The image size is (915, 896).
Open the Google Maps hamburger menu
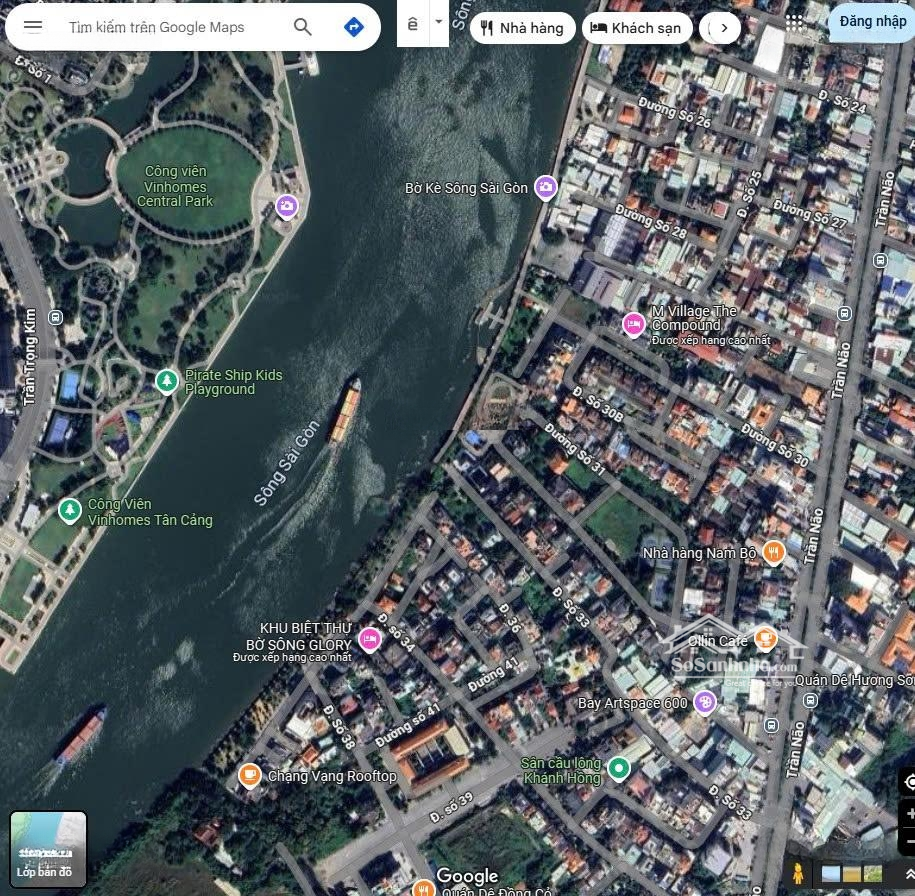pos(33,27)
